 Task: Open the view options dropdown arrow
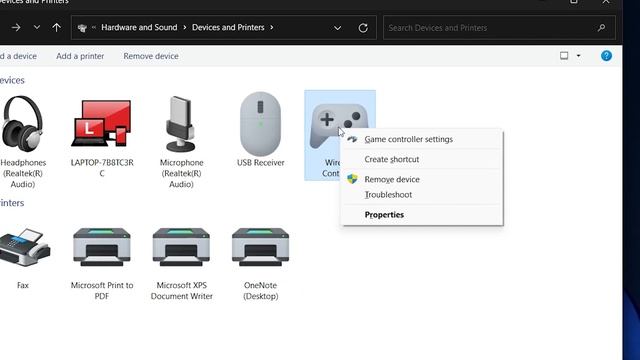[x=578, y=56]
